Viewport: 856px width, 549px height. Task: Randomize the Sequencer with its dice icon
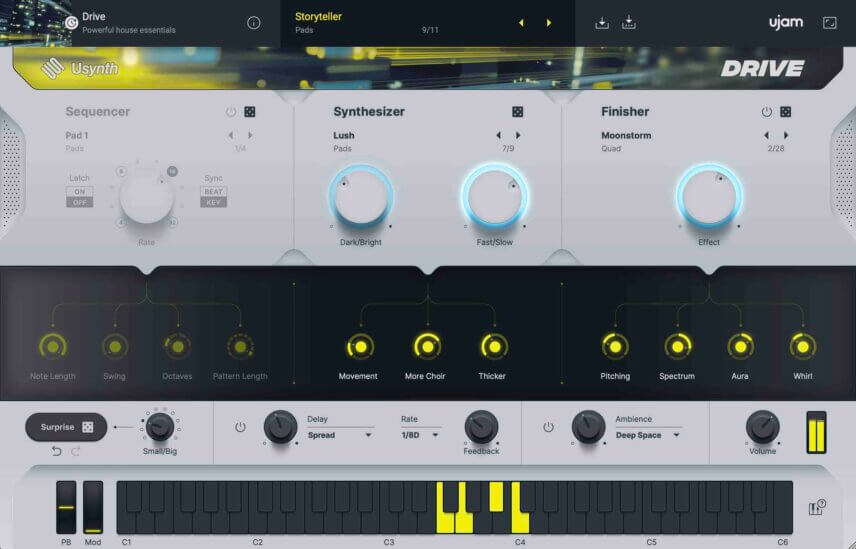click(x=249, y=112)
